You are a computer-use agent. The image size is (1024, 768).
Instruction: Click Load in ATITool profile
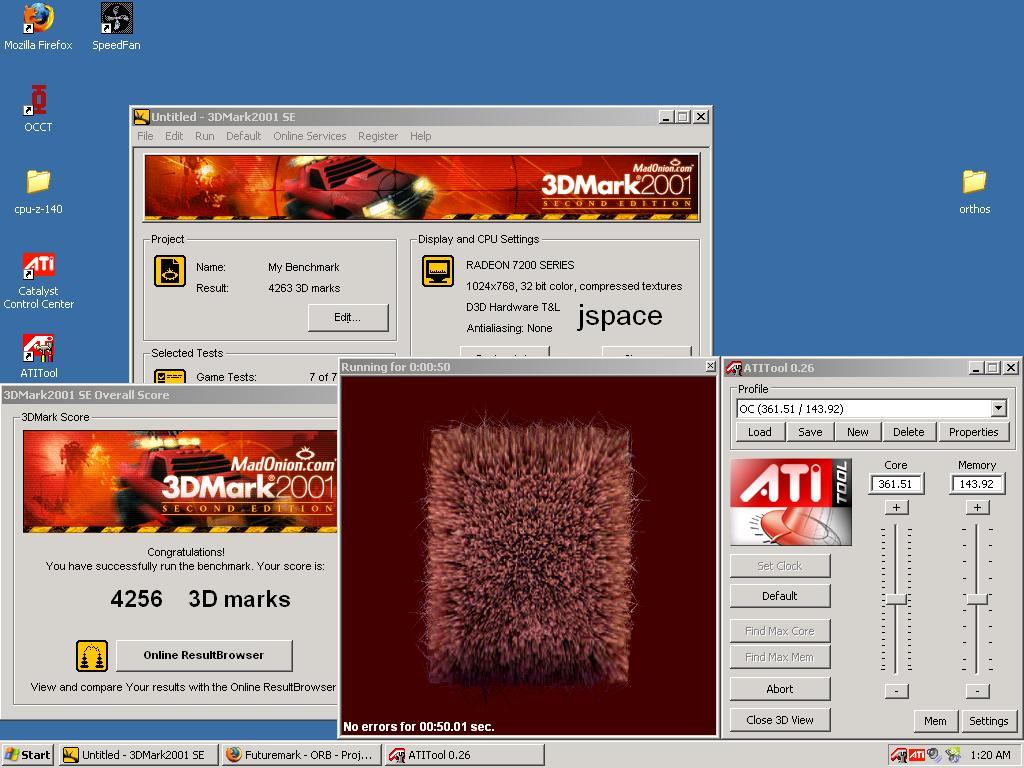760,432
